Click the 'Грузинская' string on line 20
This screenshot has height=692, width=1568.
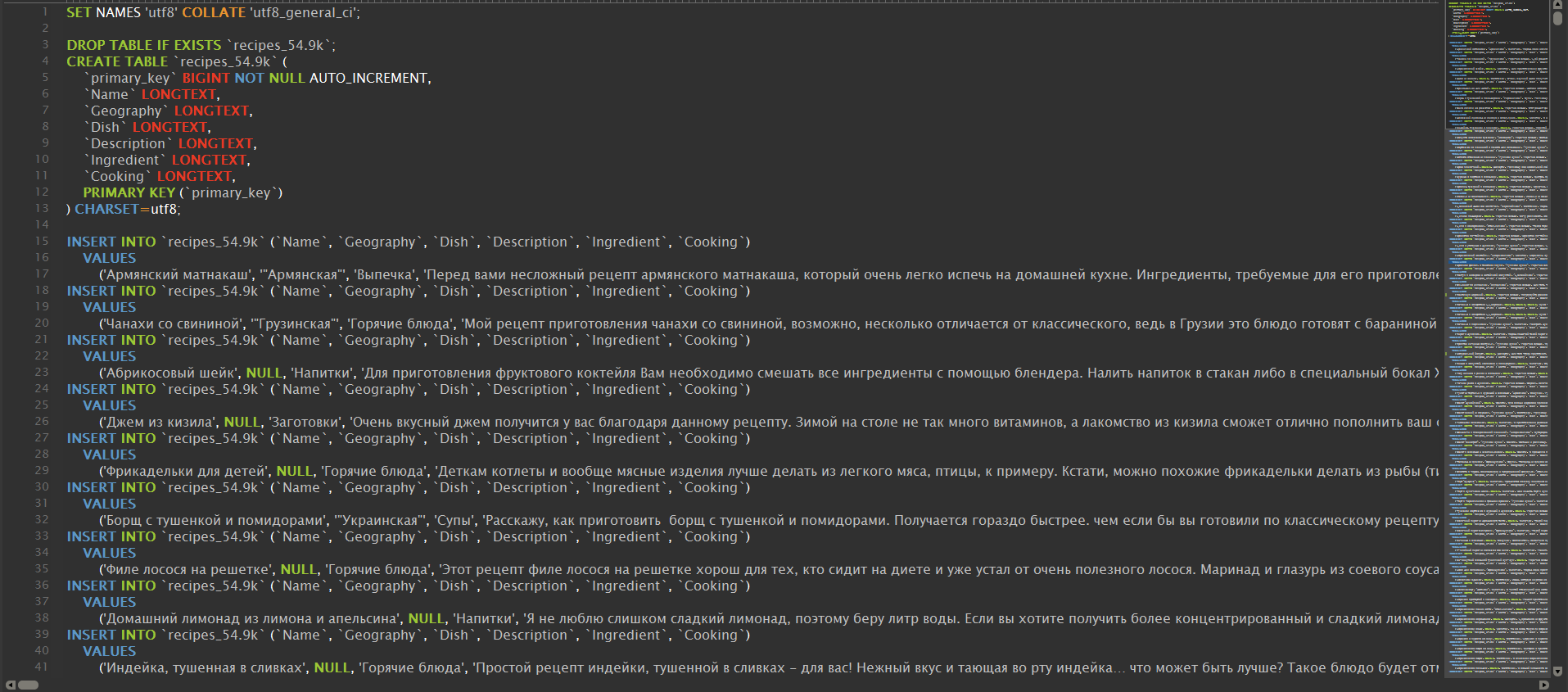296,323
